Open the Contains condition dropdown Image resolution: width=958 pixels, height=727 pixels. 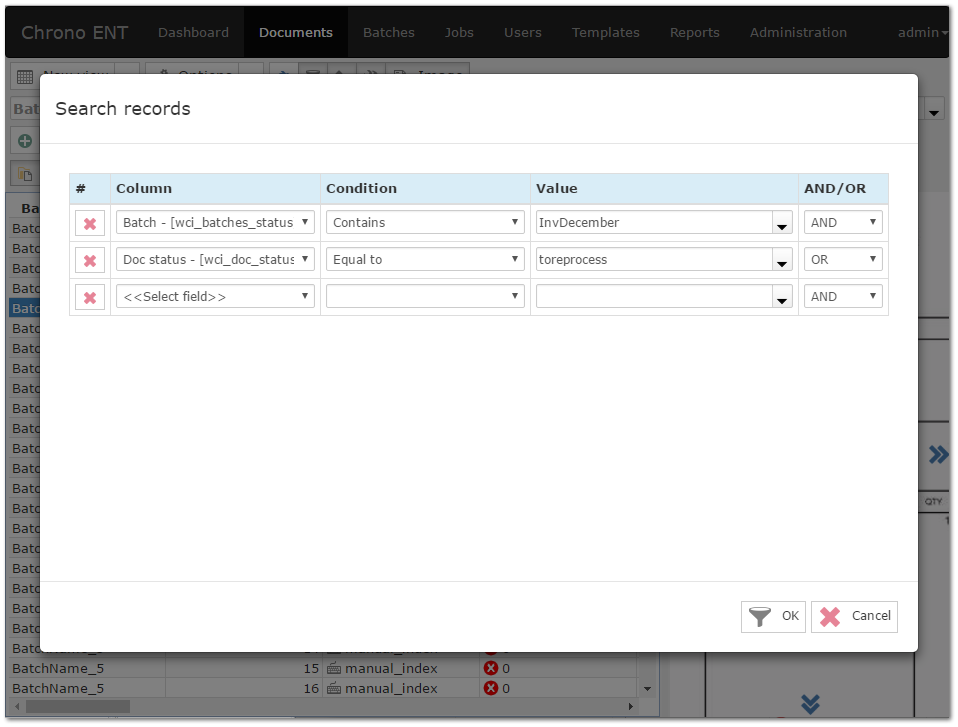point(425,222)
